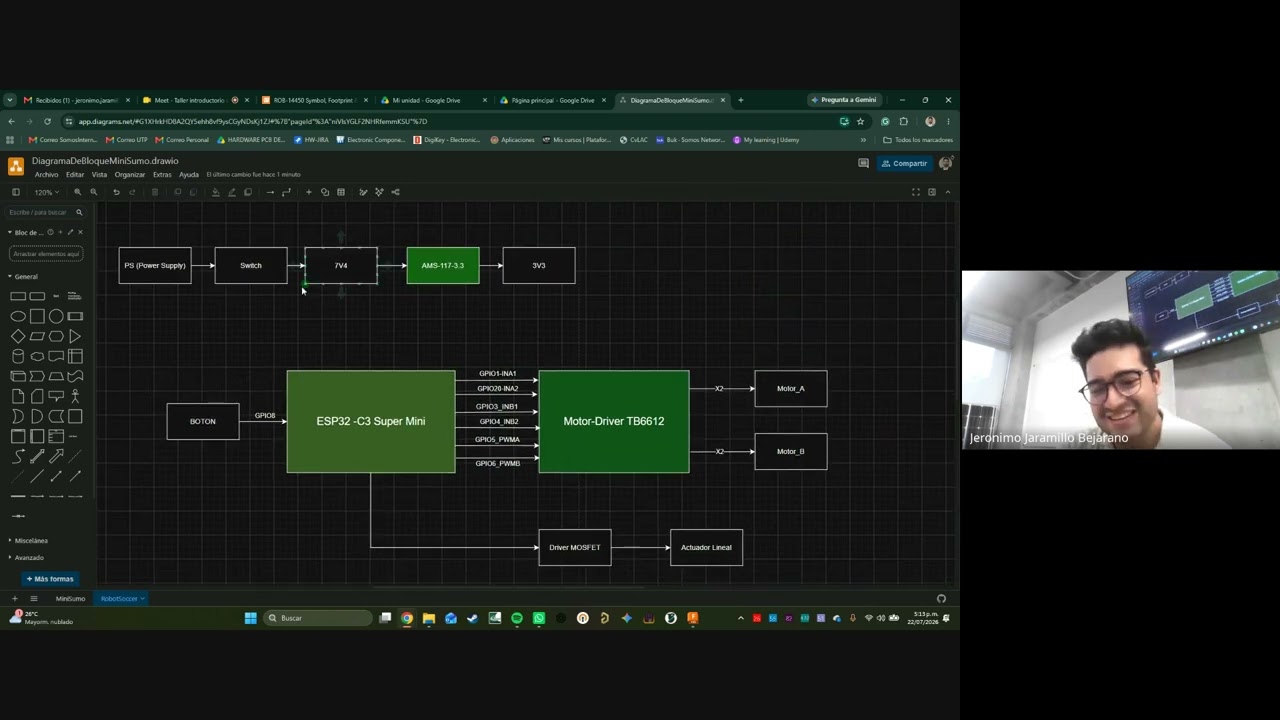1280x720 pixels.
Task: Click the fullscreen icon at toolbar right
Action: (x=915, y=192)
